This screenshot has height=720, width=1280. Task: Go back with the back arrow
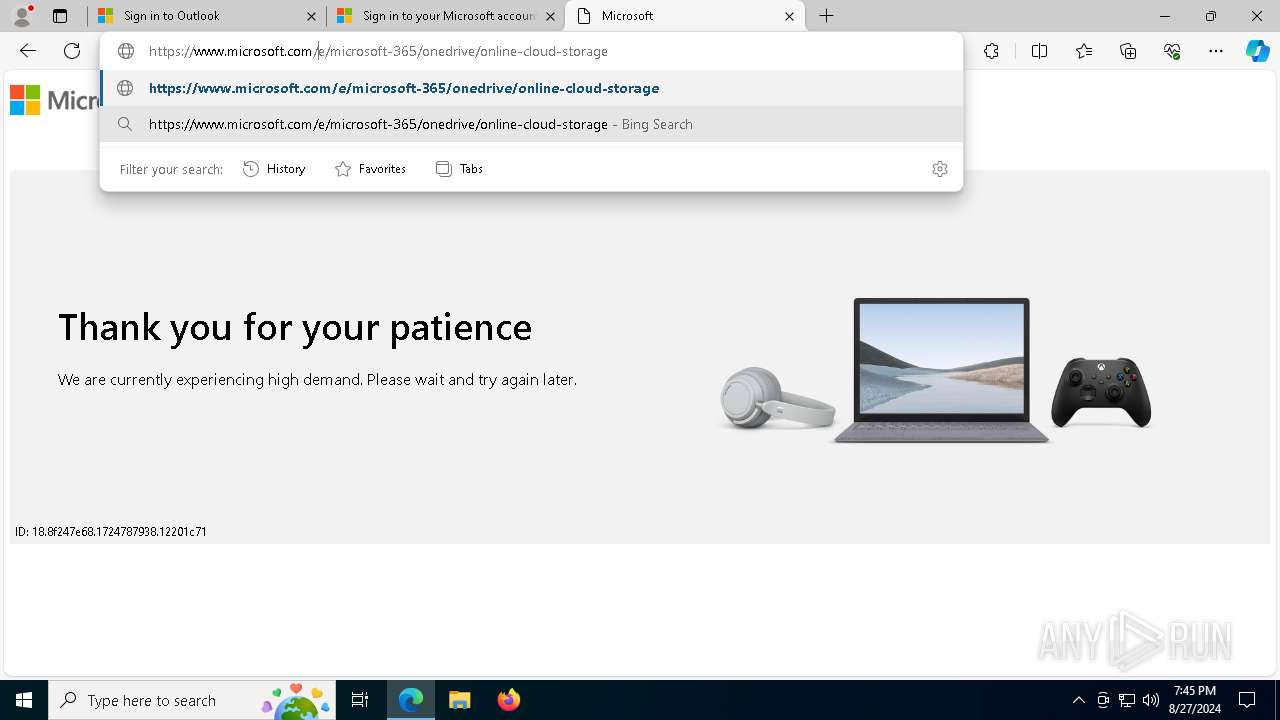pyautogui.click(x=28, y=51)
